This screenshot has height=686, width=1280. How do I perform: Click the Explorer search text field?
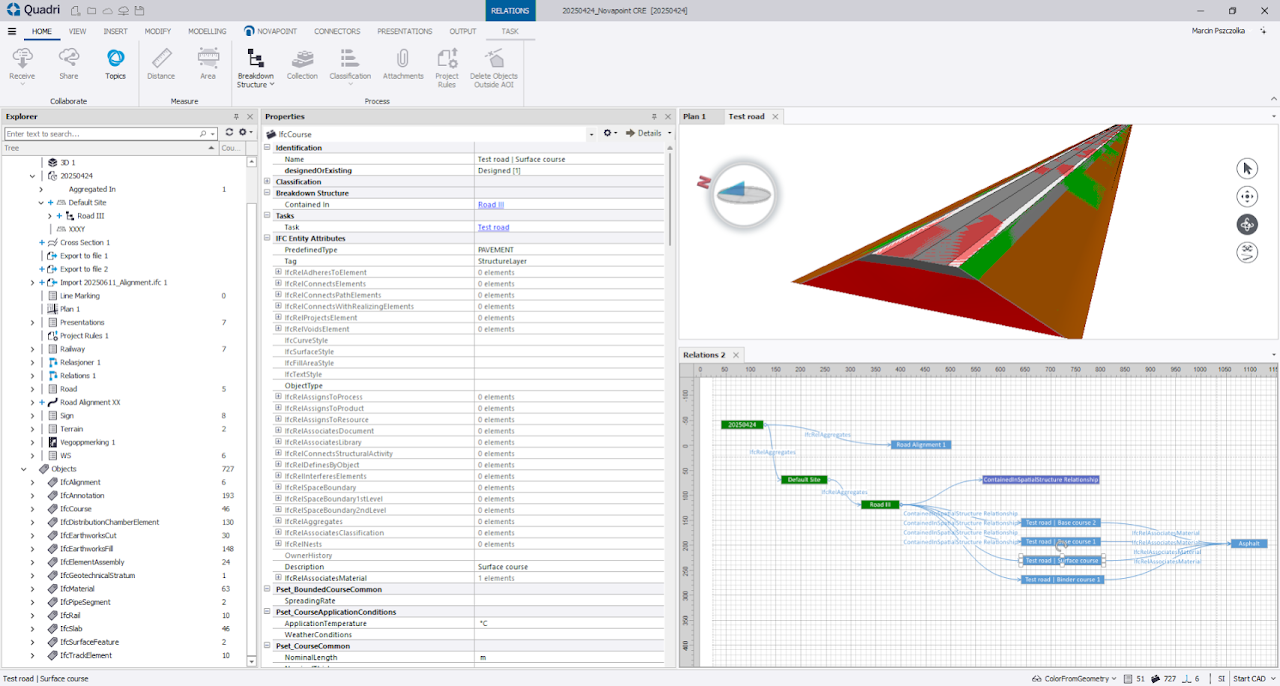(x=100, y=133)
